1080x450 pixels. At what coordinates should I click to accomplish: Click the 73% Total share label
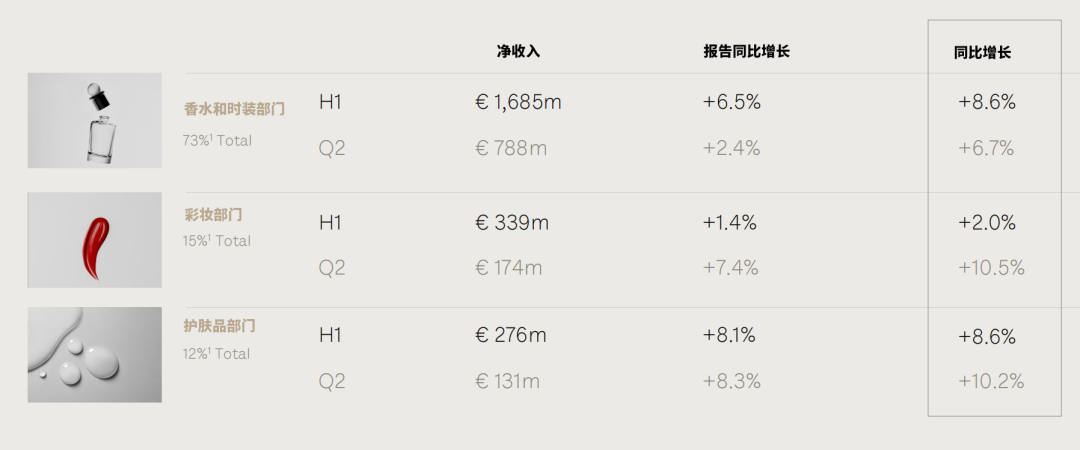click(217, 141)
